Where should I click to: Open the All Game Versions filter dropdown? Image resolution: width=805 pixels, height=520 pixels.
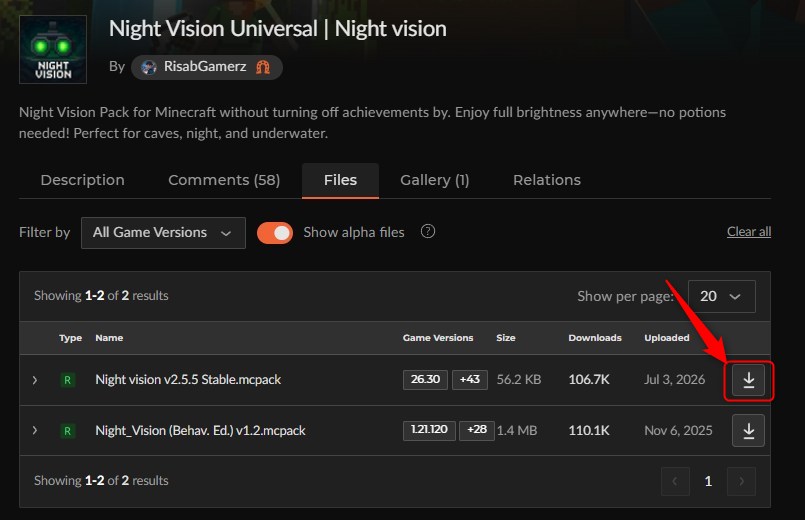[x=163, y=233]
